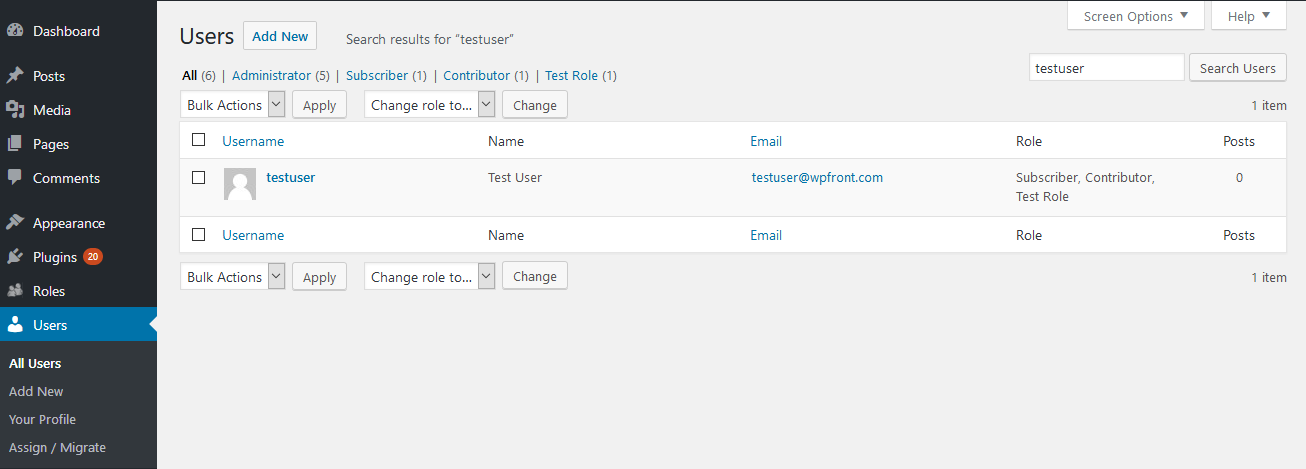Viewport: 1306px width, 469px height.
Task: Open the top Bulk Actions dropdown
Action: pos(233,105)
